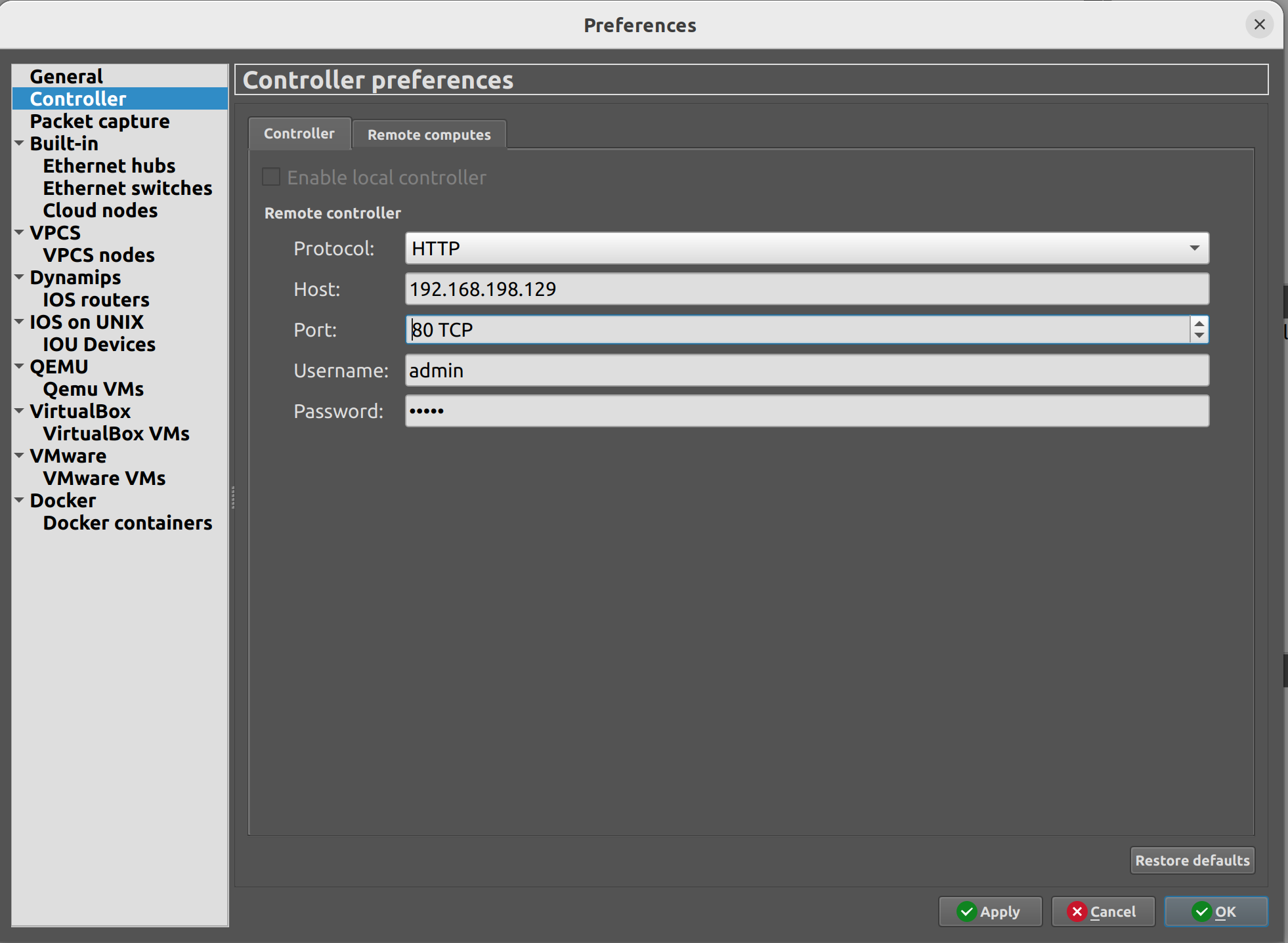Increase the port using the up stepper
1288x943 pixels.
click(1198, 324)
